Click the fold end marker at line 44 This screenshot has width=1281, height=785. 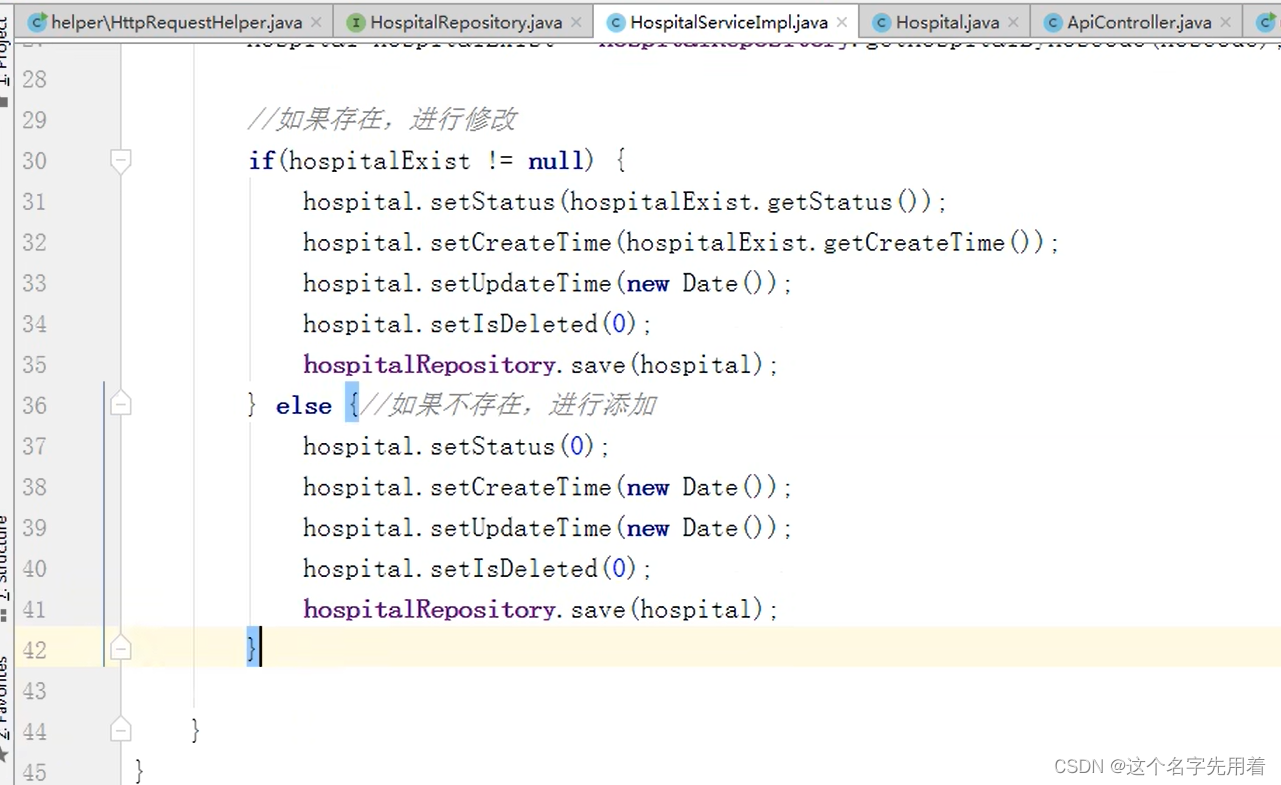tap(120, 731)
